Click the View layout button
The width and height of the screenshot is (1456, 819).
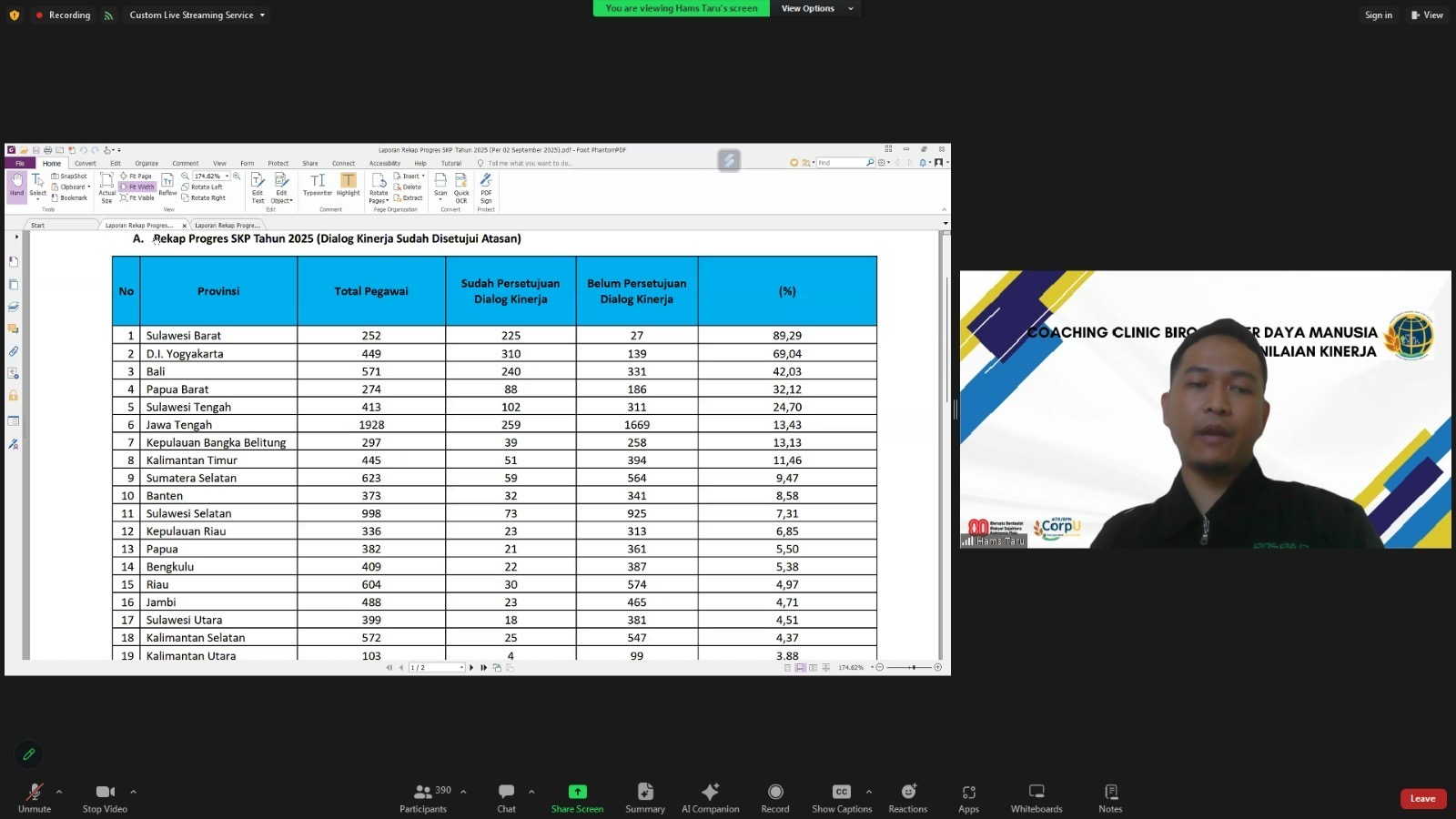click(x=1427, y=15)
